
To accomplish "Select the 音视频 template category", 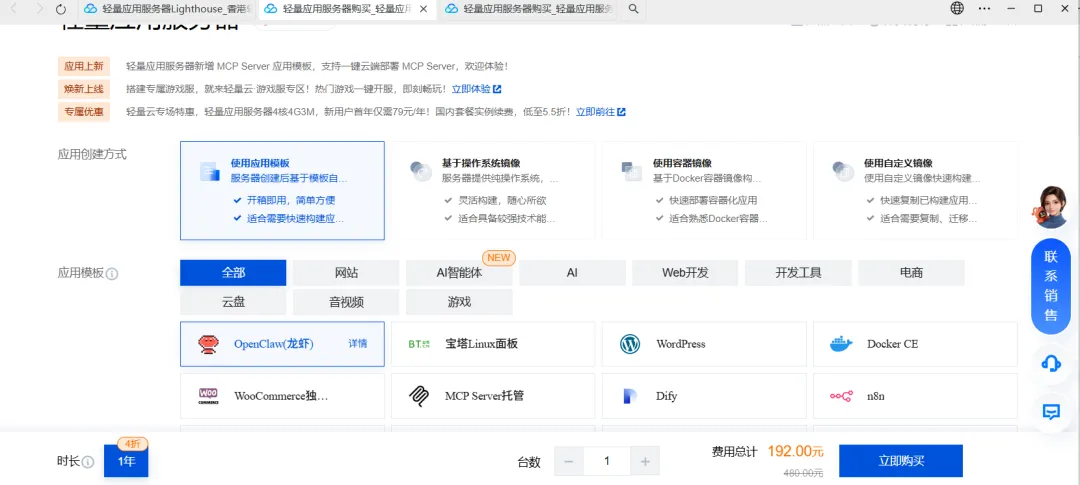I will [x=346, y=302].
